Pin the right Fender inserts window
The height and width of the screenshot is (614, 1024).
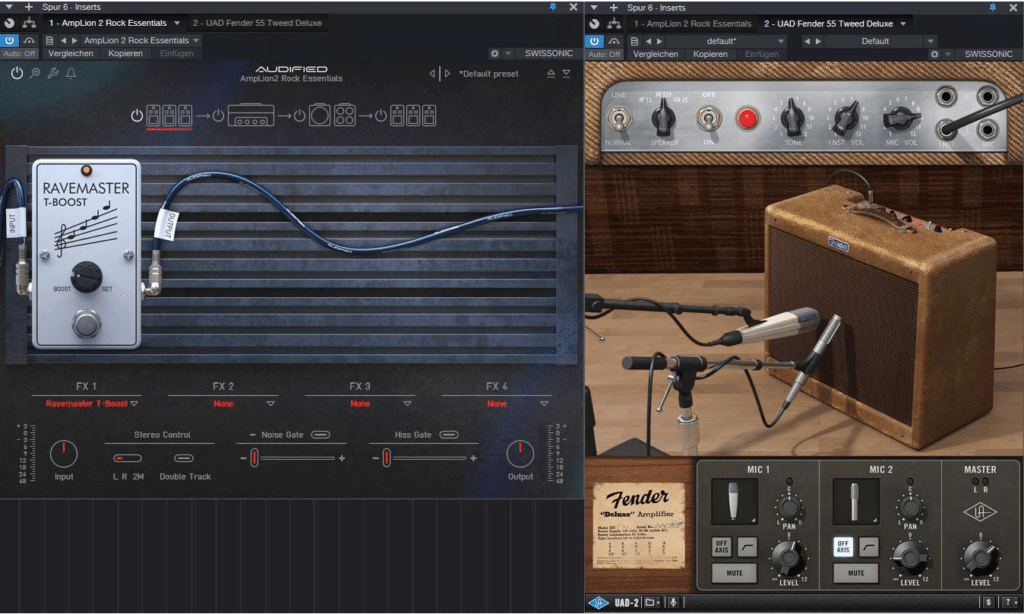(x=993, y=7)
